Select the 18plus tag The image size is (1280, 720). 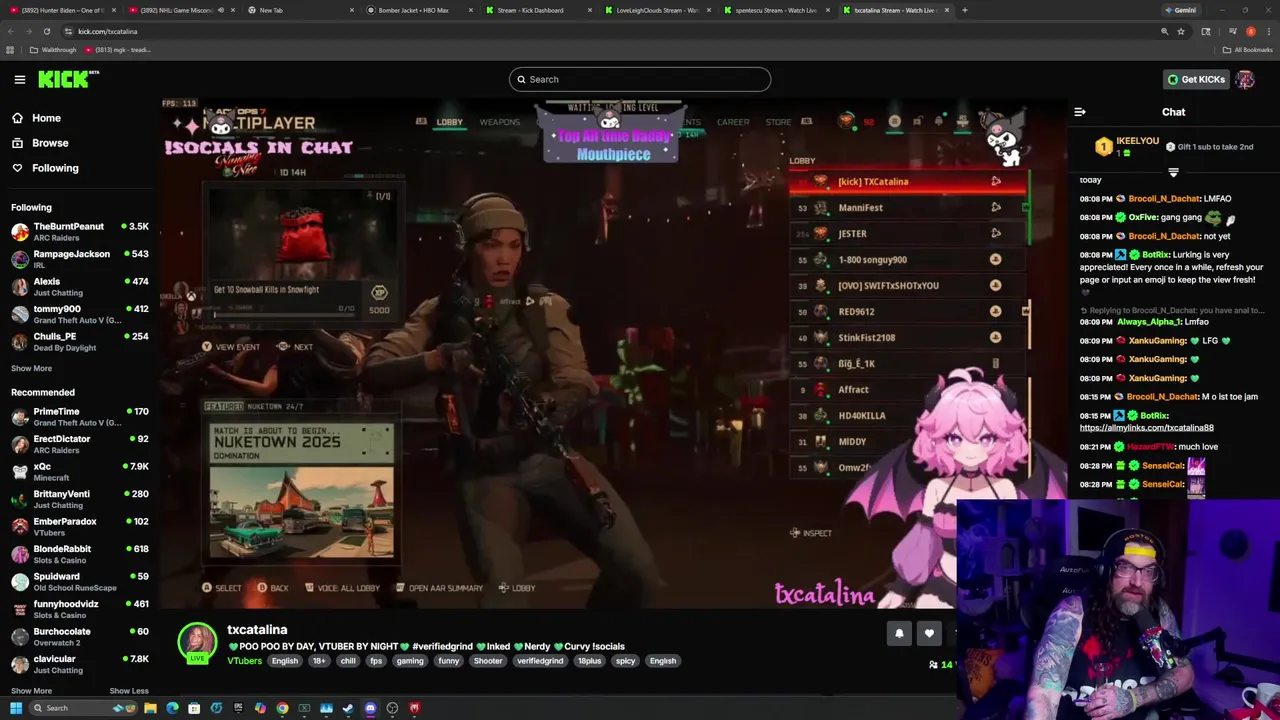click(590, 661)
